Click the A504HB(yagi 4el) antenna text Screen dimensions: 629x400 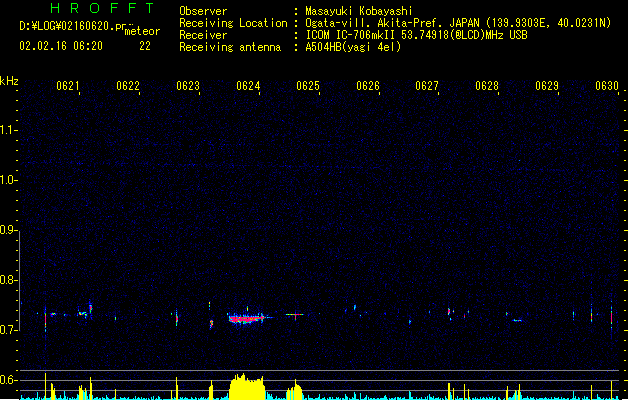tap(353, 47)
